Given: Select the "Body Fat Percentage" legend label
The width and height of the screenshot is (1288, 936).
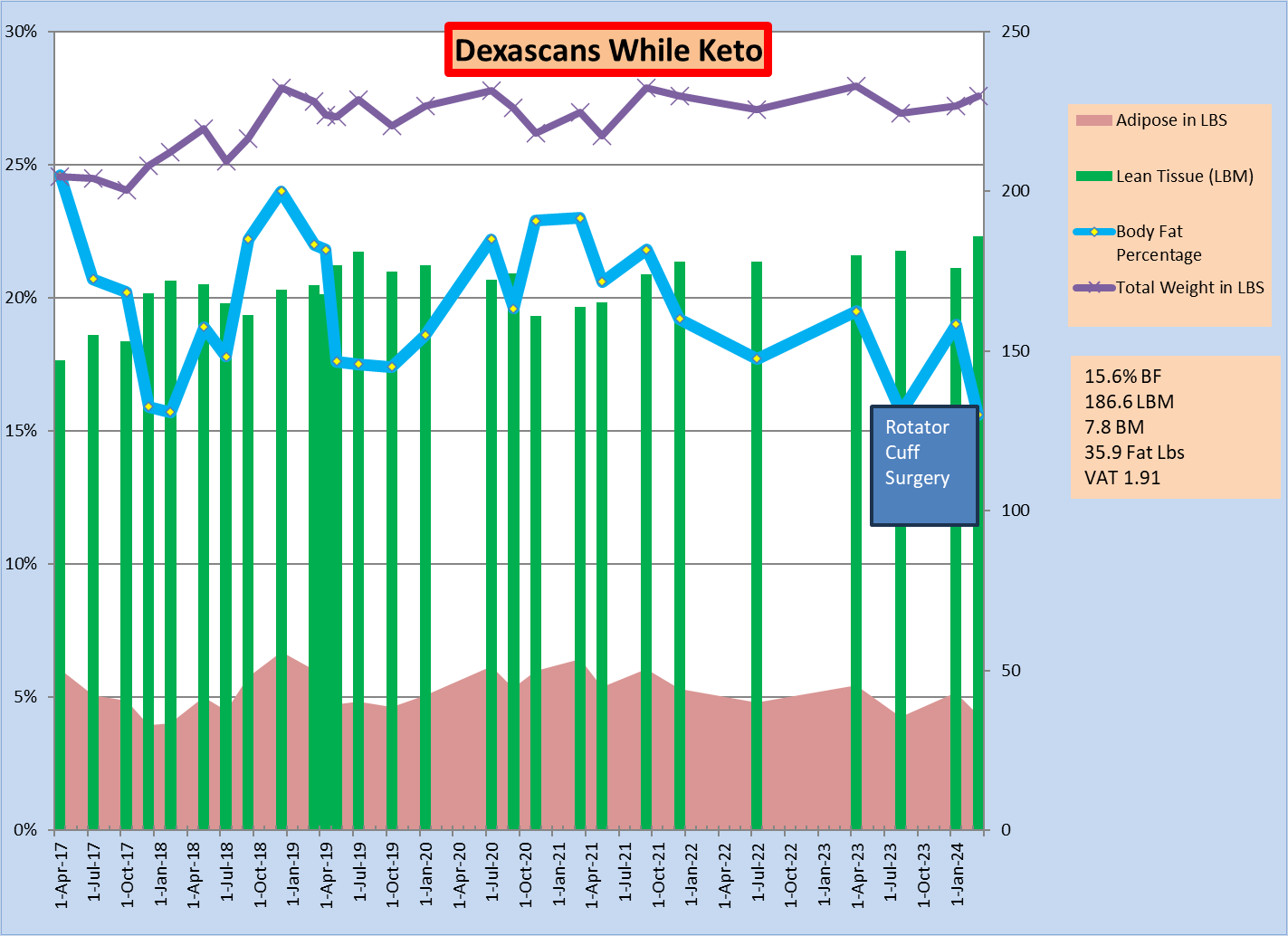Looking at the screenshot, I should 1159,244.
